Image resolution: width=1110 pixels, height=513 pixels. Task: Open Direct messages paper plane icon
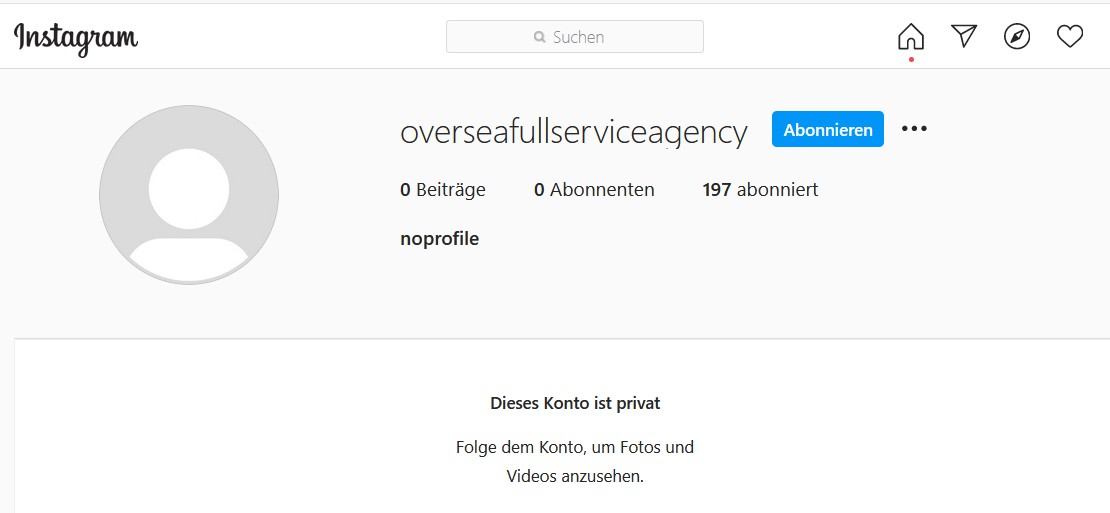[x=964, y=36]
